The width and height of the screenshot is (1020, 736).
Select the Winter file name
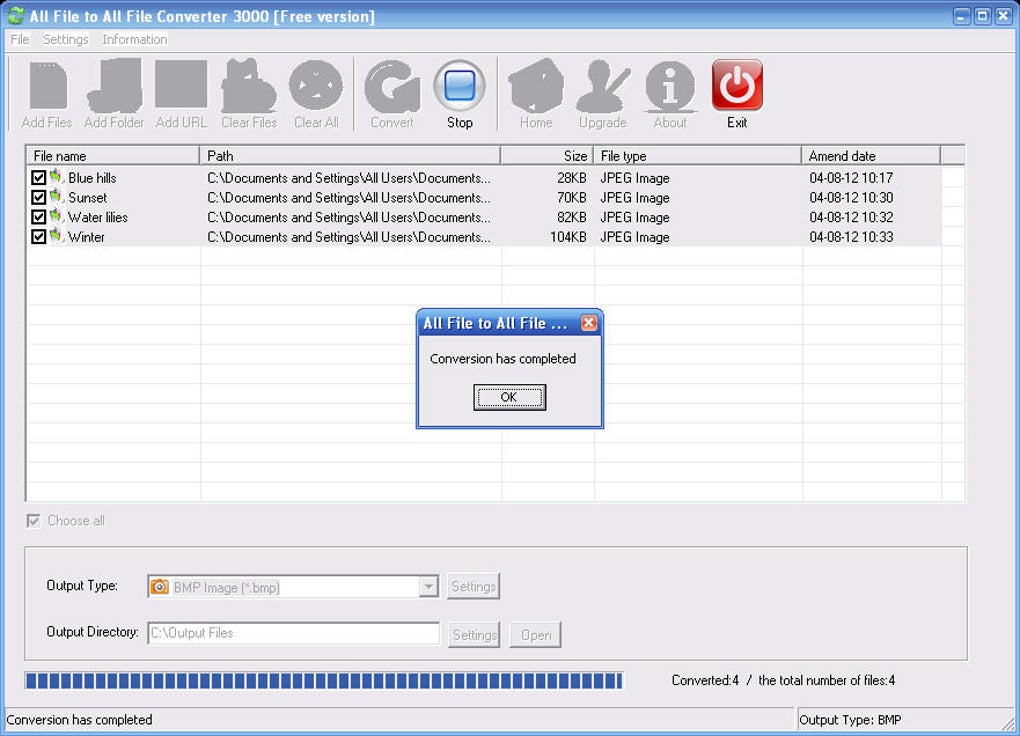[x=86, y=237]
